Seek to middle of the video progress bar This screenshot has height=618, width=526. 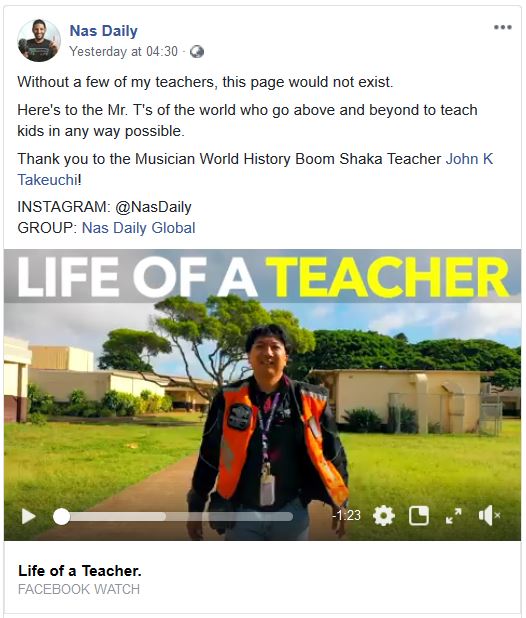pyautogui.click(x=173, y=516)
